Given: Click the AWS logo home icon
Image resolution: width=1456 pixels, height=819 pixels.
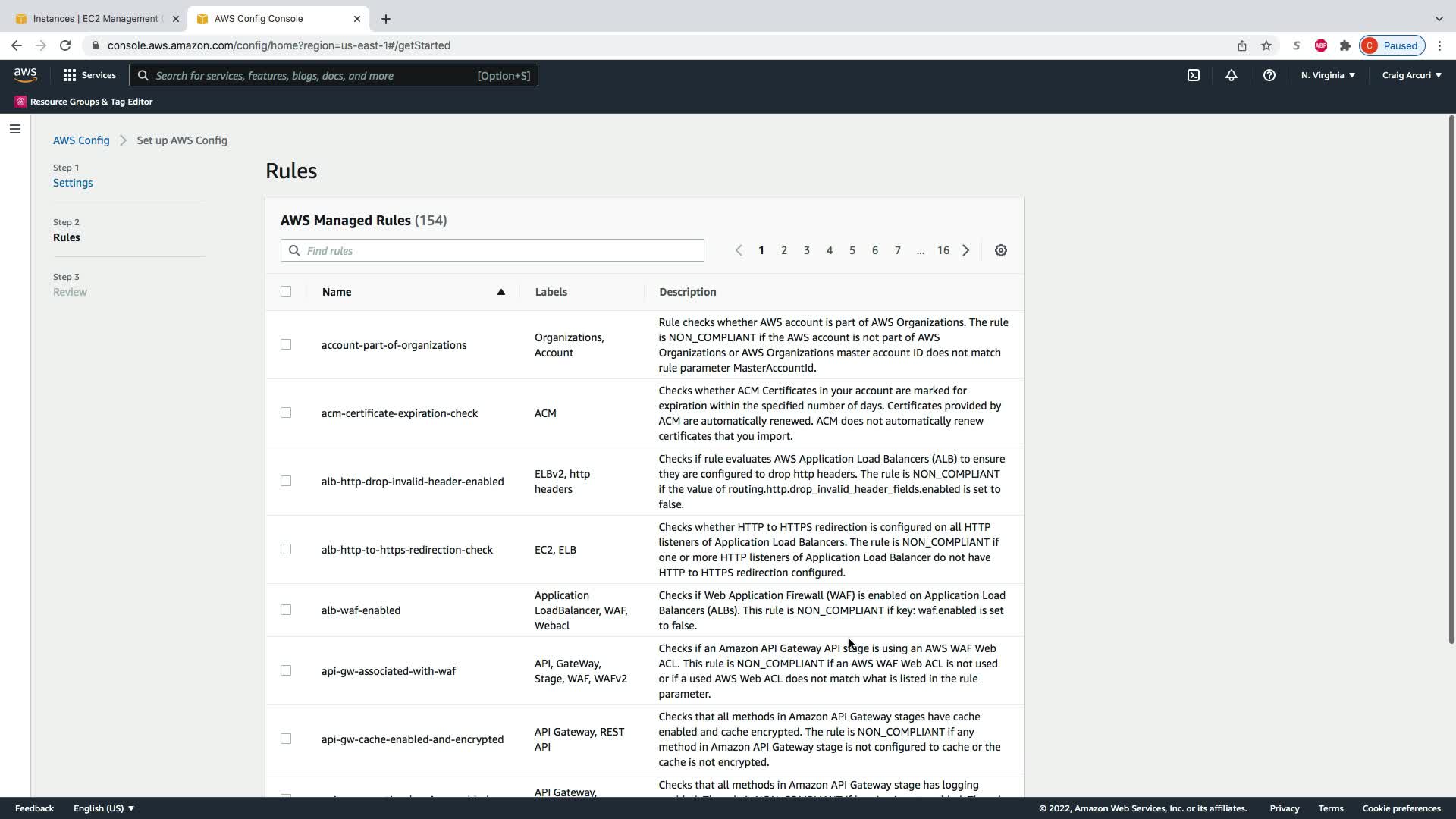Looking at the screenshot, I should tap(25, 75).
